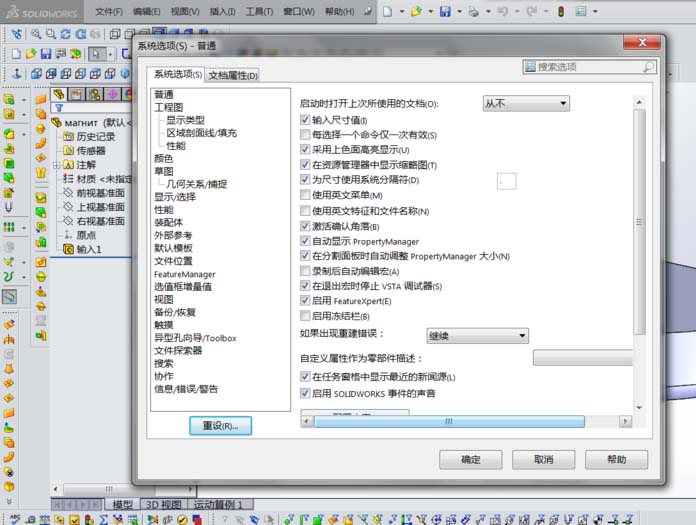Screen dimensions: 696x525
Task: Click the Rebuild traffic light icon
Action: tap(561, 12)
